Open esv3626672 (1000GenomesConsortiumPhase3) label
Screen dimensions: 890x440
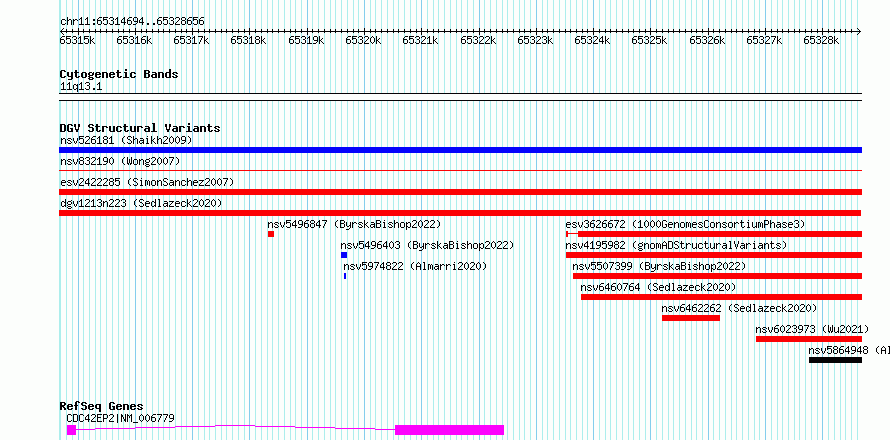(685, 224)
